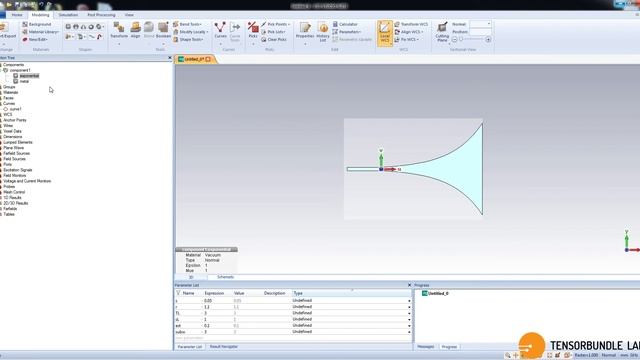Click Background in Materials group
Screen dimensions: 640x360
[37, 24]
